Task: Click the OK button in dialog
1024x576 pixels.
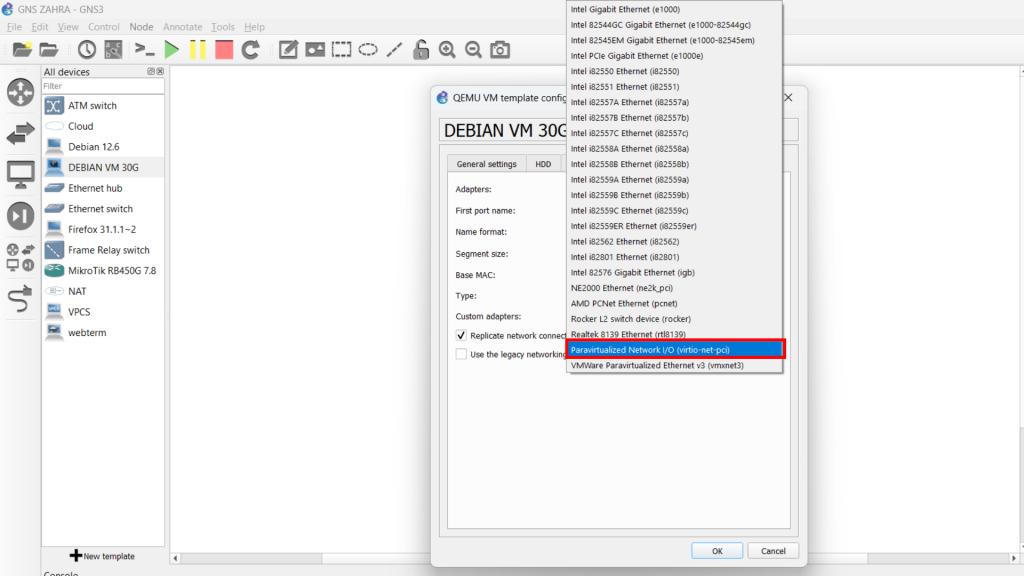Action: pos(717,551)
